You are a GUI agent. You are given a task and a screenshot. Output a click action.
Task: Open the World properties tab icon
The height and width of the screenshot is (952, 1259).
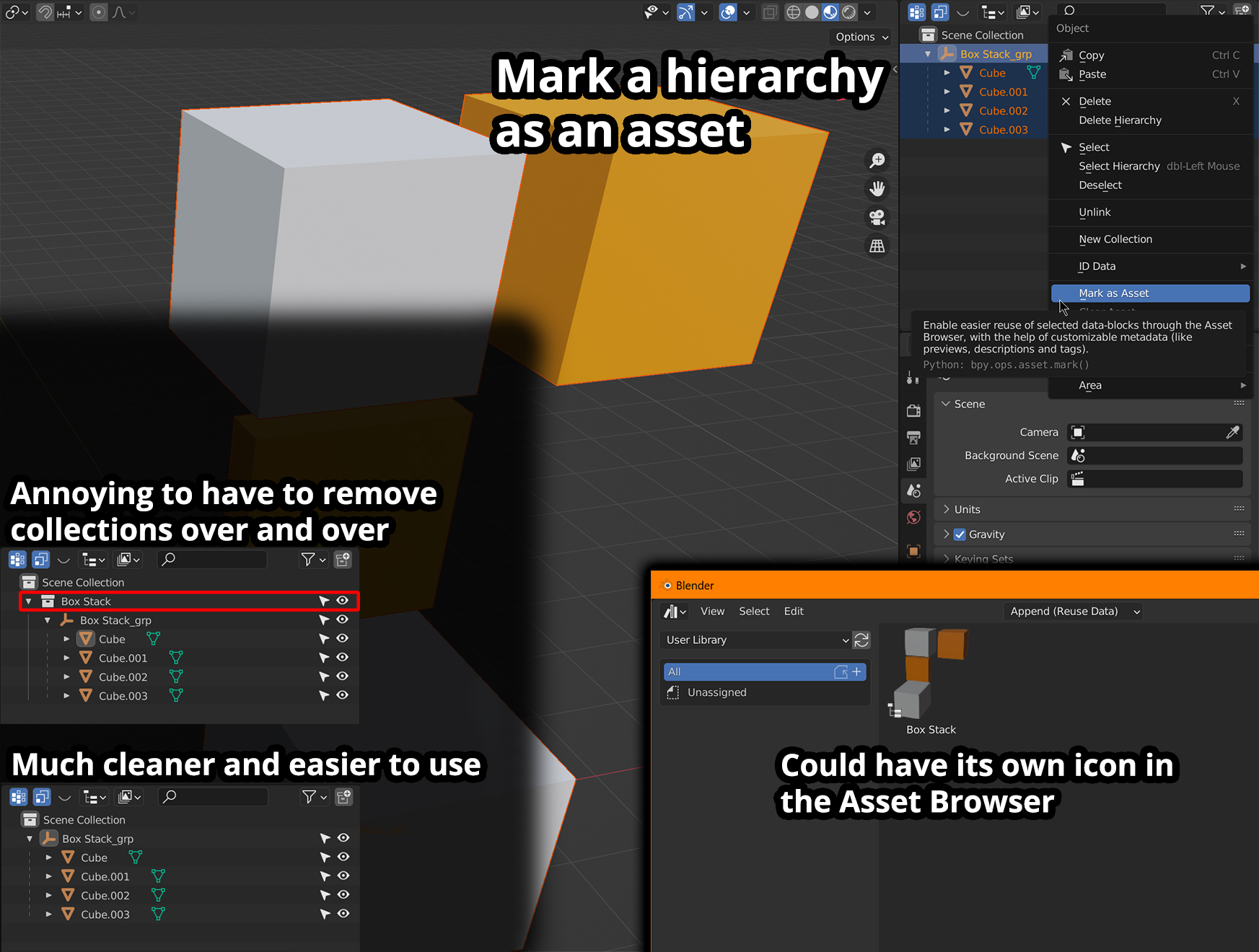914,517
